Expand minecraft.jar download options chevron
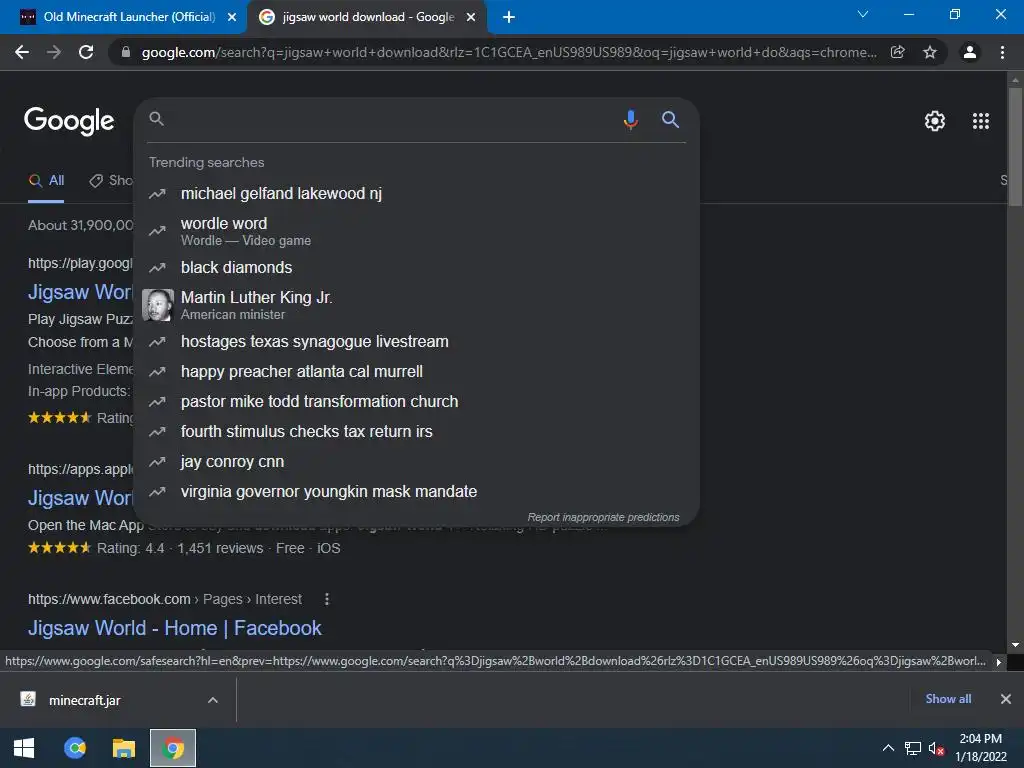Image resolution: width=1024 pixels, height=768 pixels. pos(212,700)
